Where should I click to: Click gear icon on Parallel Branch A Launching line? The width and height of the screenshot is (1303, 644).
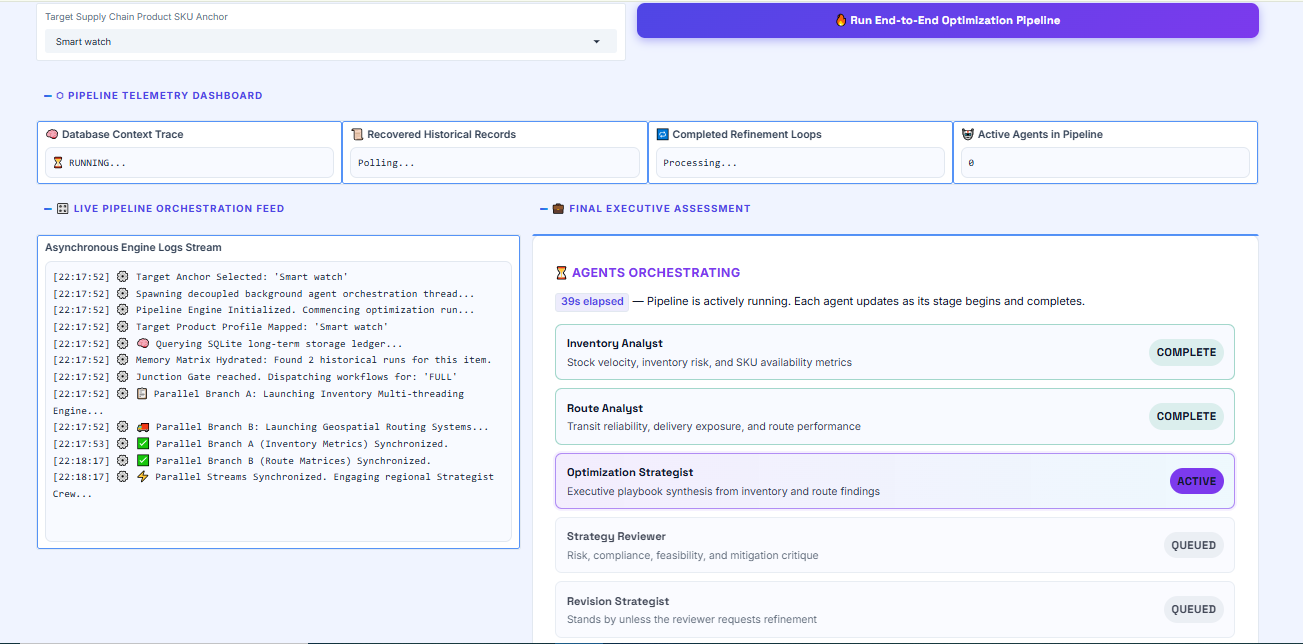123,394
